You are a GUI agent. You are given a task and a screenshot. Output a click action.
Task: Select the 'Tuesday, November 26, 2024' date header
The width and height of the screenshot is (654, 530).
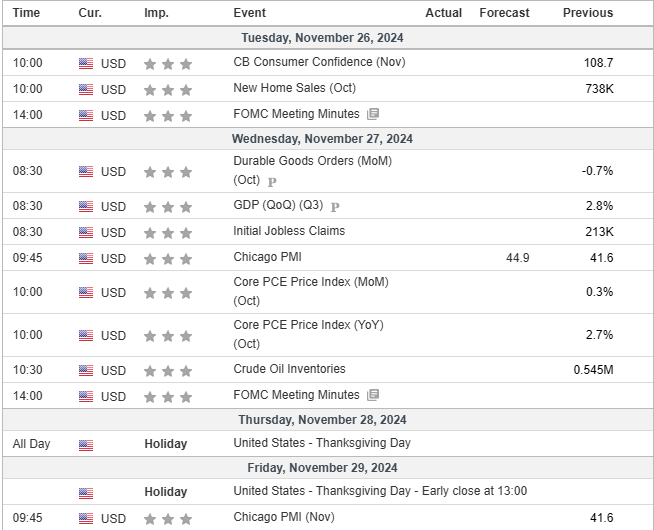click(x=322, y=38)
